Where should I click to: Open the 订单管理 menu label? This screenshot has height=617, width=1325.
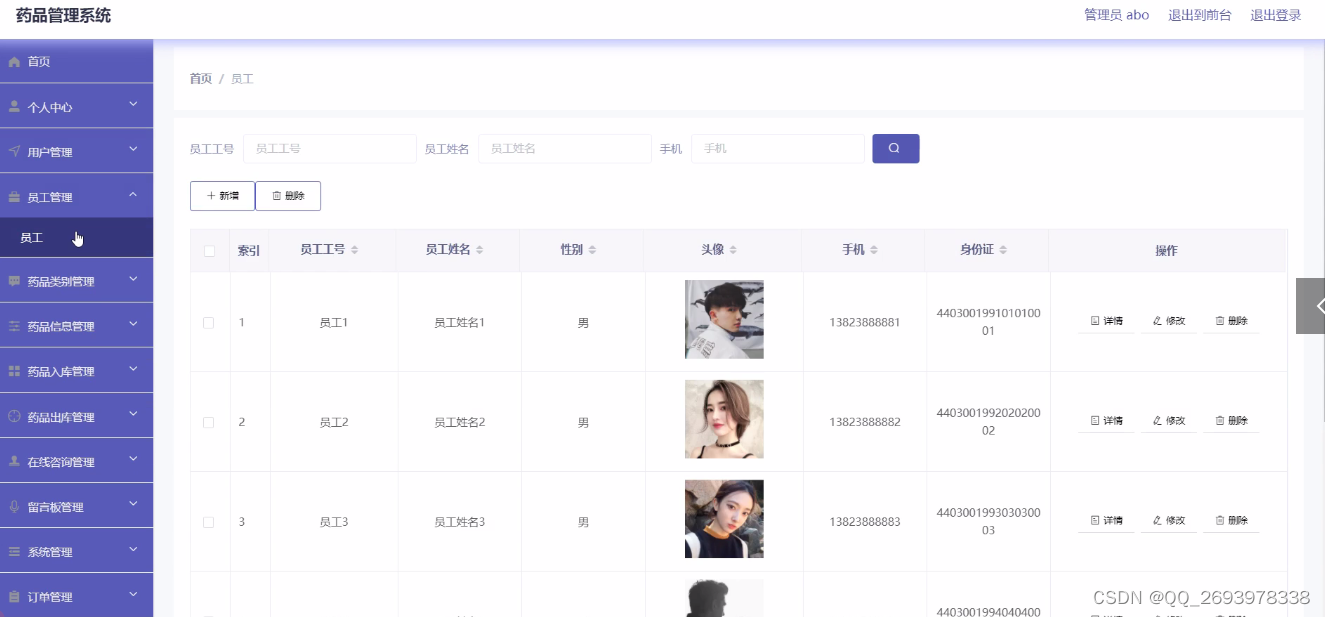click(x=50, y=597)
